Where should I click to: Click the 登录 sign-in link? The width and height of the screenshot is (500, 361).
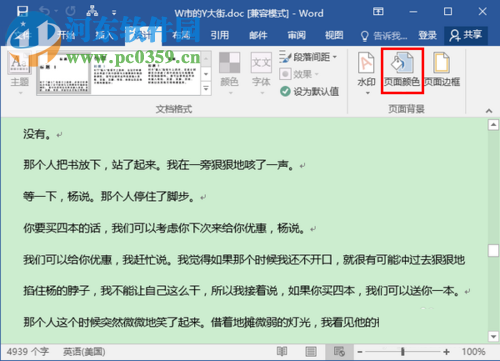428,35
